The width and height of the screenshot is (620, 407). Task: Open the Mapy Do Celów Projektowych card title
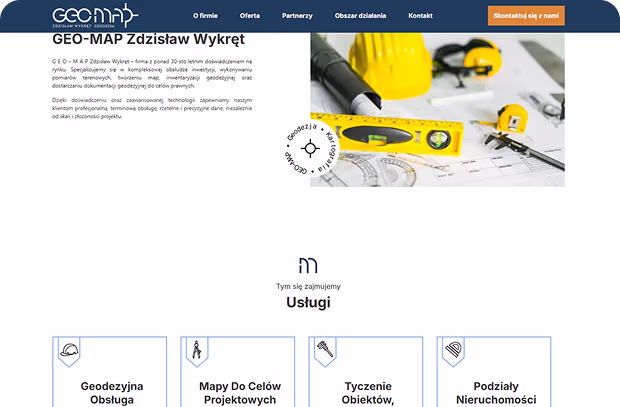(x=240, y=393)
